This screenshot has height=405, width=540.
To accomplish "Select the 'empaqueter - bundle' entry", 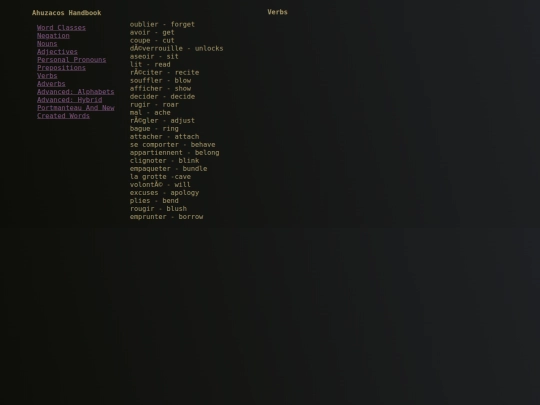I will tap(168, 168).
